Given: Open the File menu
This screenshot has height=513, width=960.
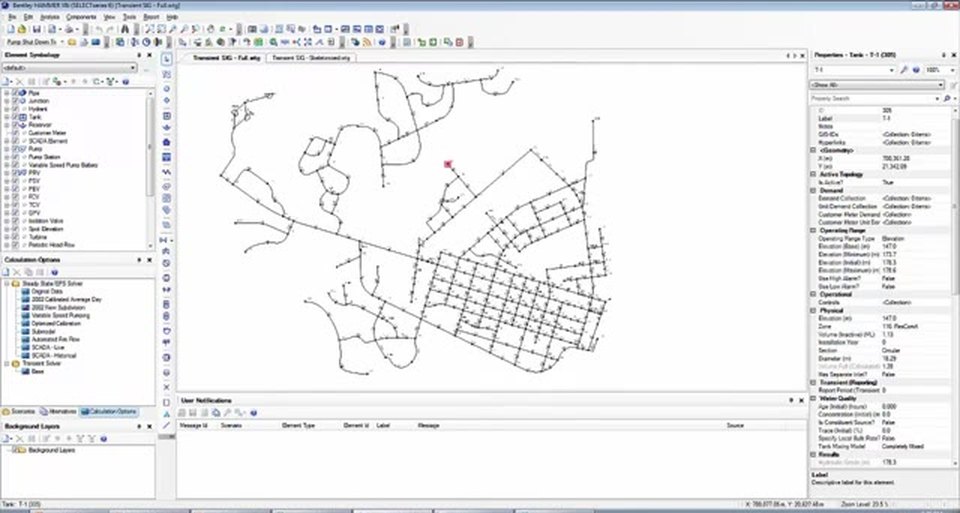Looking at the screenshot, I should pyautogui.click(x=12, y=17).
